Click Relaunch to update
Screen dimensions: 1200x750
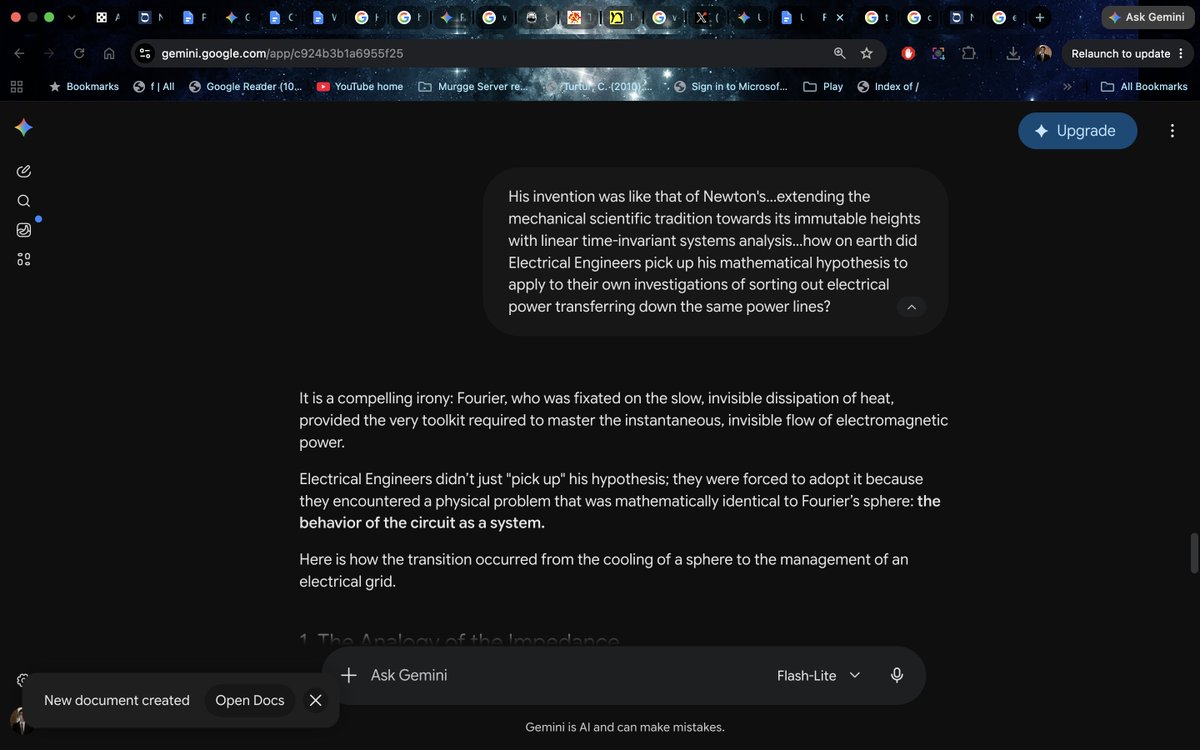click(x=1120, y=54)
